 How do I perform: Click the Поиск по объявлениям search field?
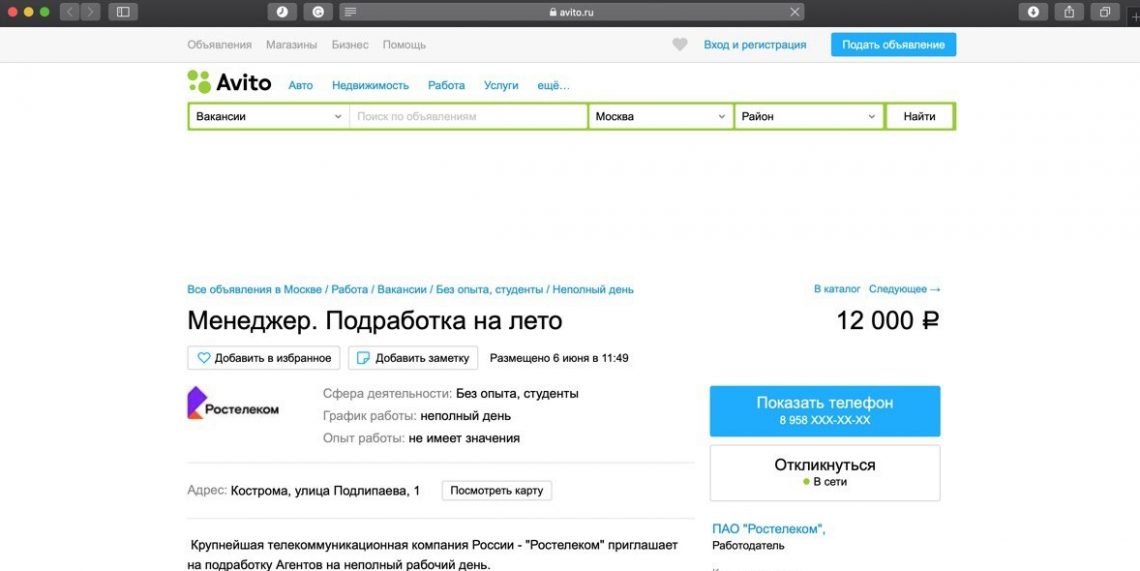click(x=467, y=117)
